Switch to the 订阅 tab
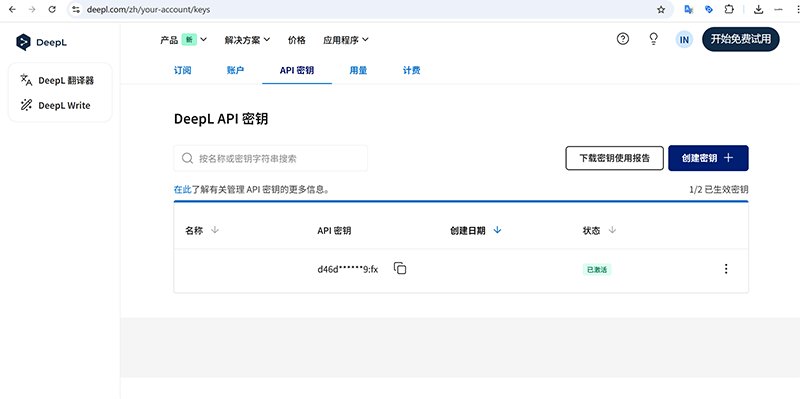 click(x=182, y=70)
